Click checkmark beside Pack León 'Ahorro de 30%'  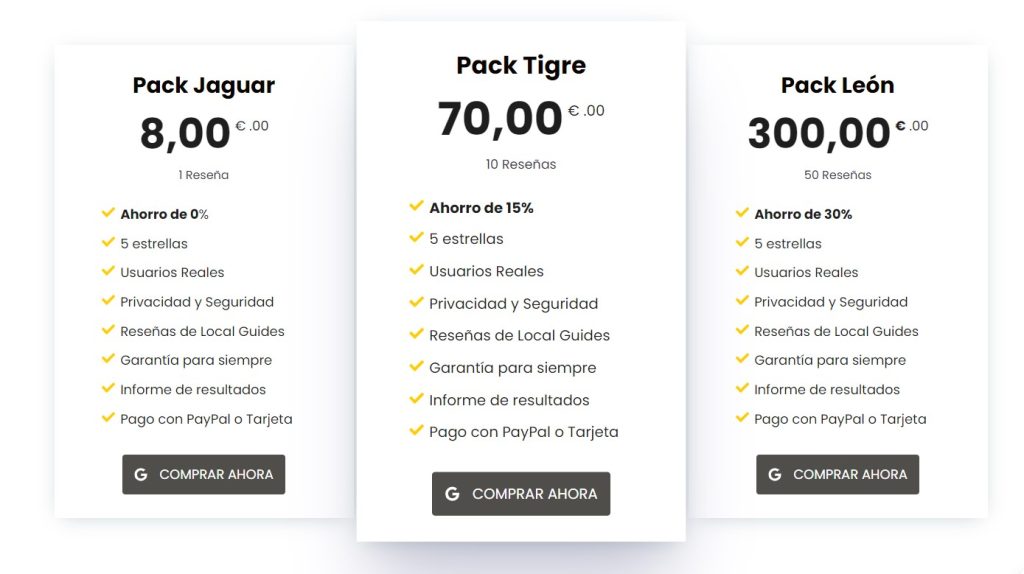742,213
